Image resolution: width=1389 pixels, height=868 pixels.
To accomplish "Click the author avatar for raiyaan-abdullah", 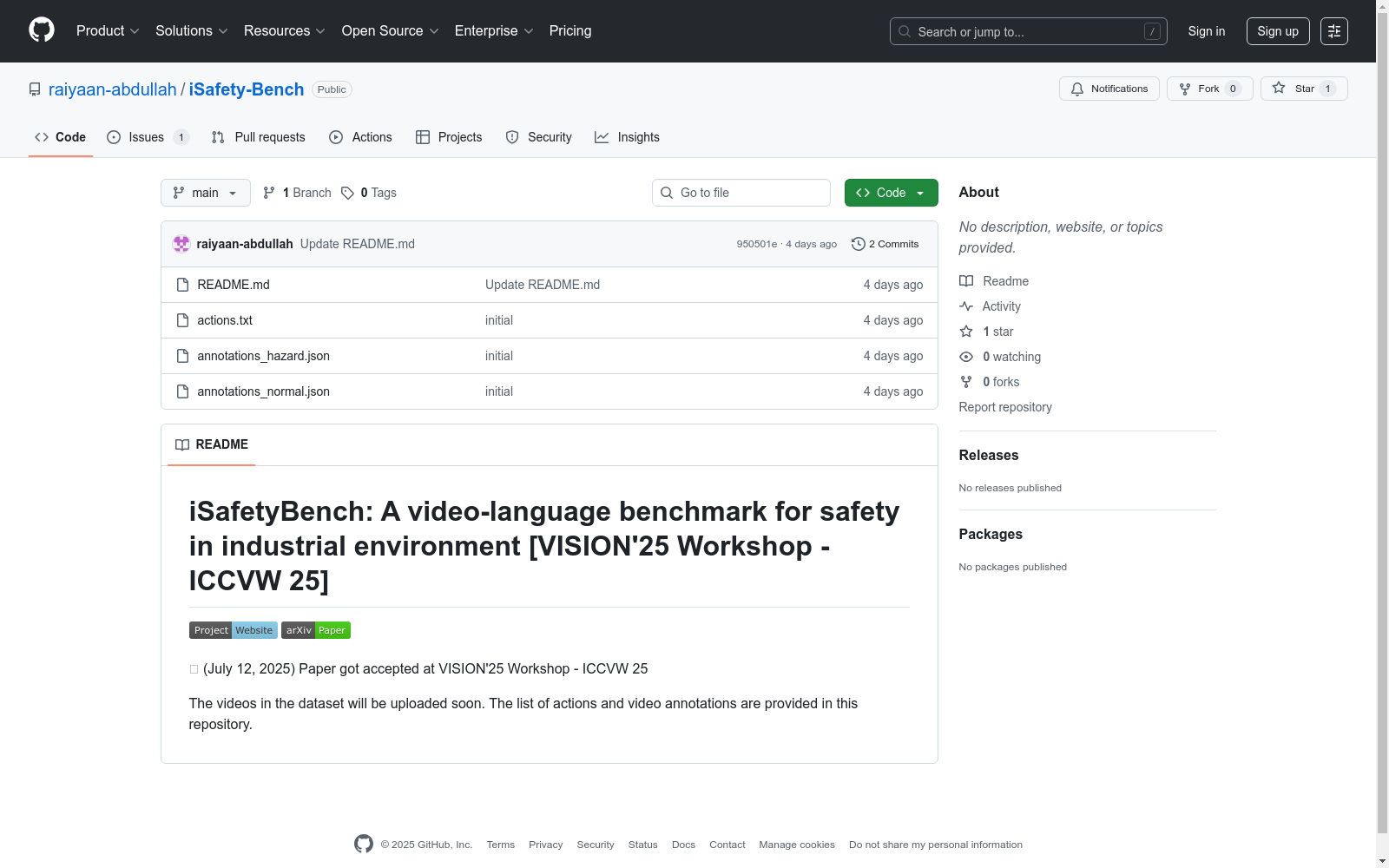I will tap(181, 244).
